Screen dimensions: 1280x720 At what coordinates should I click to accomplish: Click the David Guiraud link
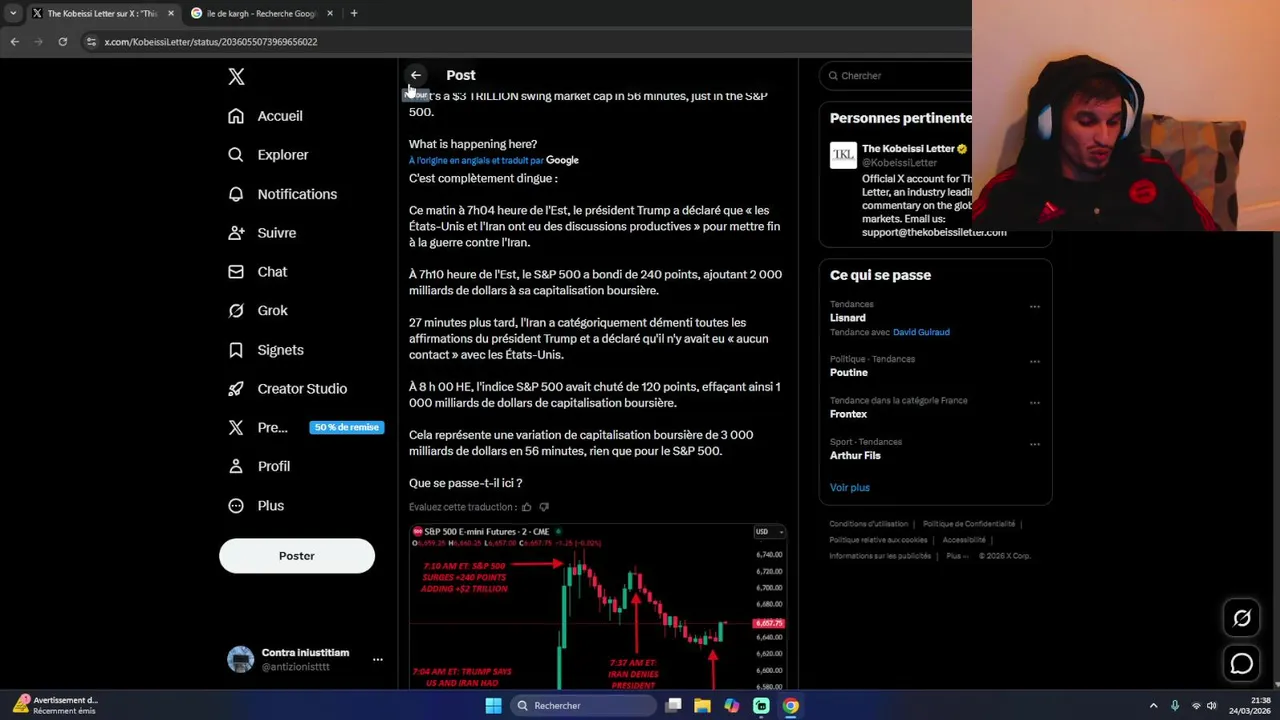click(x=921, y=332)
